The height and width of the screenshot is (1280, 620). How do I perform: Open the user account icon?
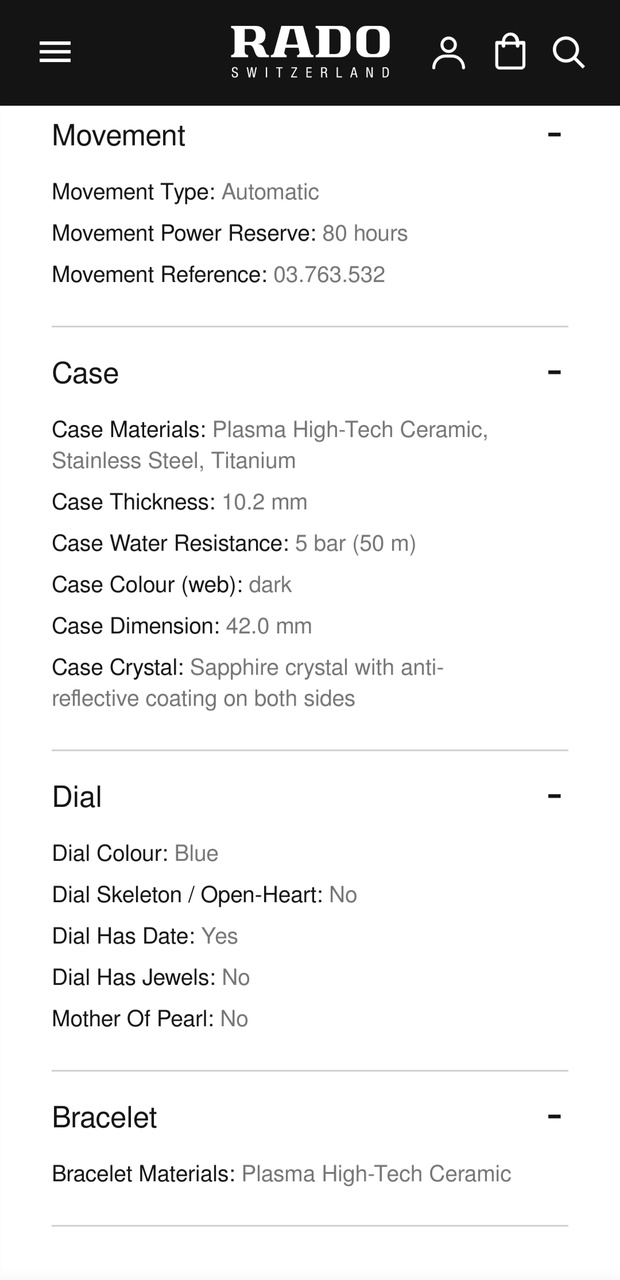(x=449, y=52)
